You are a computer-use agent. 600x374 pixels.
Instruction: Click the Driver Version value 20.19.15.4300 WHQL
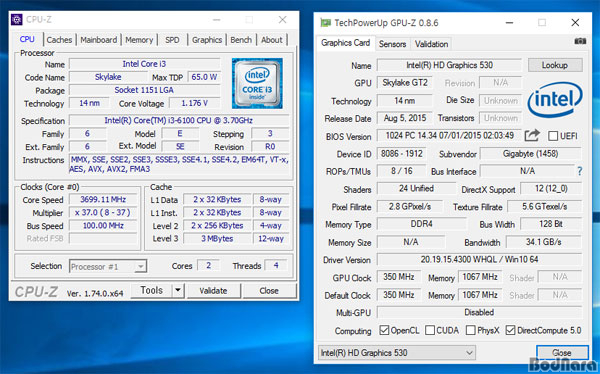pos(479,259)
